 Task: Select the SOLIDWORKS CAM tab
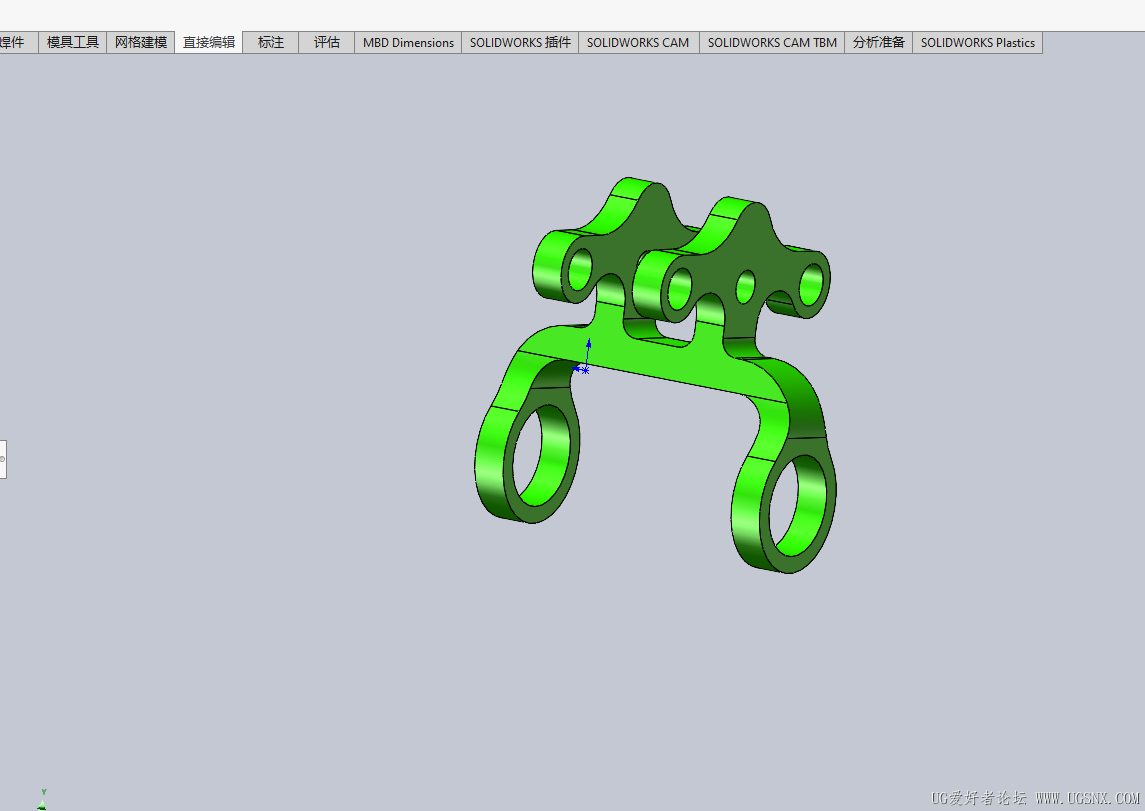coord(638,42)
